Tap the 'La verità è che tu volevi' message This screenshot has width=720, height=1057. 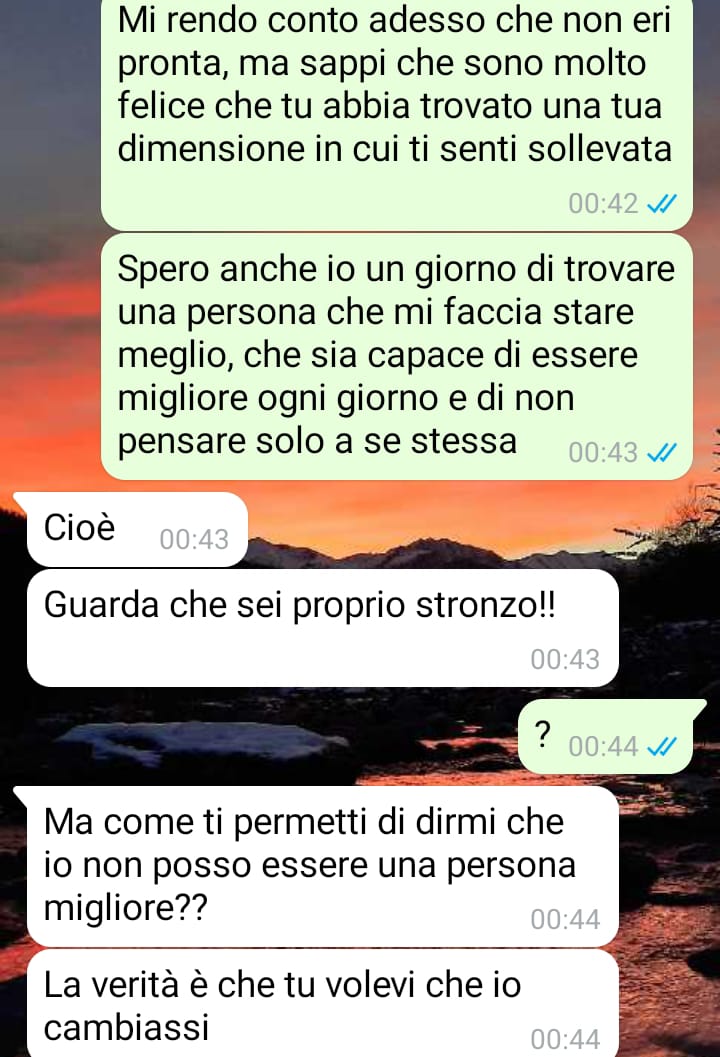click(x=322, y=1003)
